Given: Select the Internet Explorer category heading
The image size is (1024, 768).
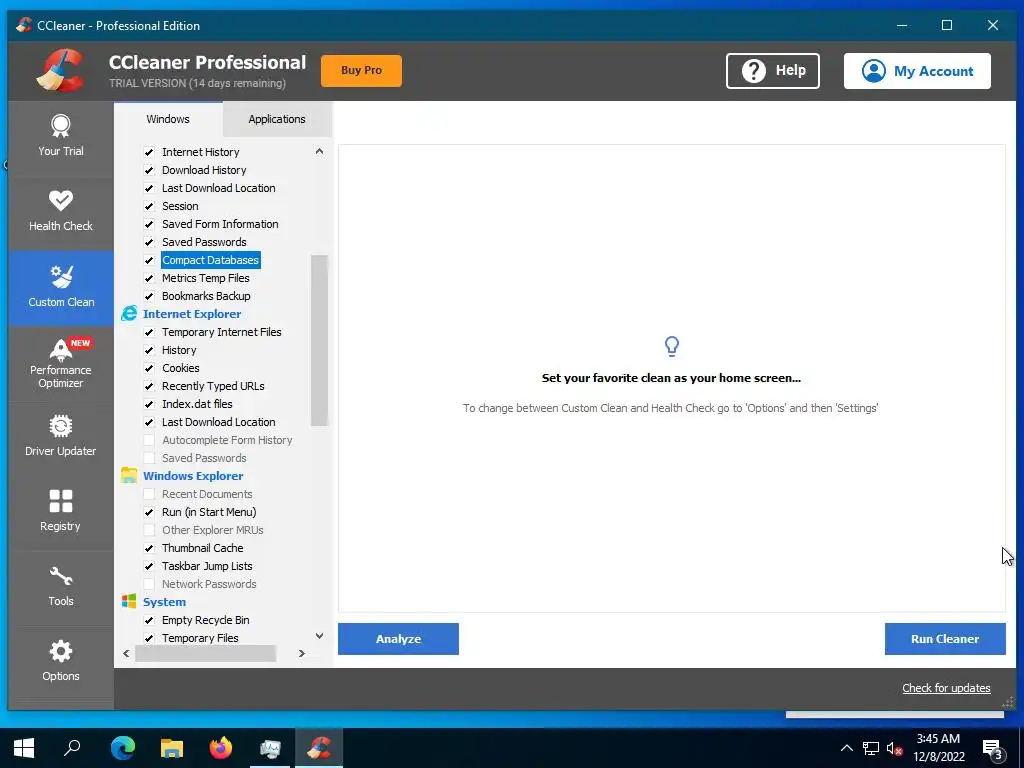Looking at the screenshot, I should 192,314.
